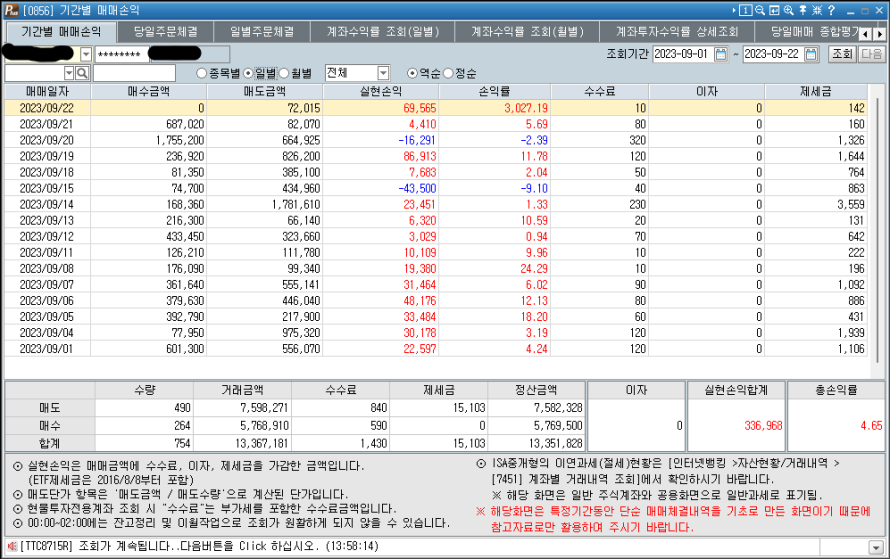This screenshot has height=559, width=890.
Task: Click the stock search magnifier icon
Action: pyautogui.click(x=82, y=73)
